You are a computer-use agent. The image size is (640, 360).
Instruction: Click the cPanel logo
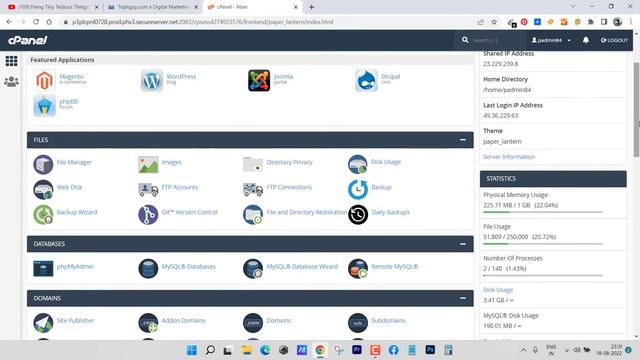pos(28,40)
